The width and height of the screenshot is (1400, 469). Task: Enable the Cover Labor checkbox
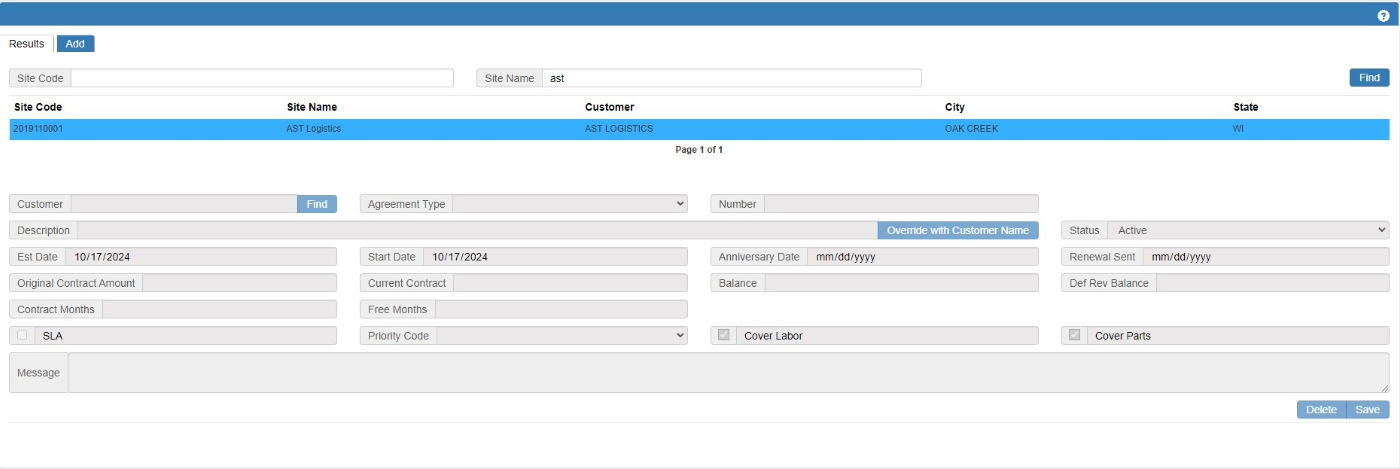click(724, 336)
